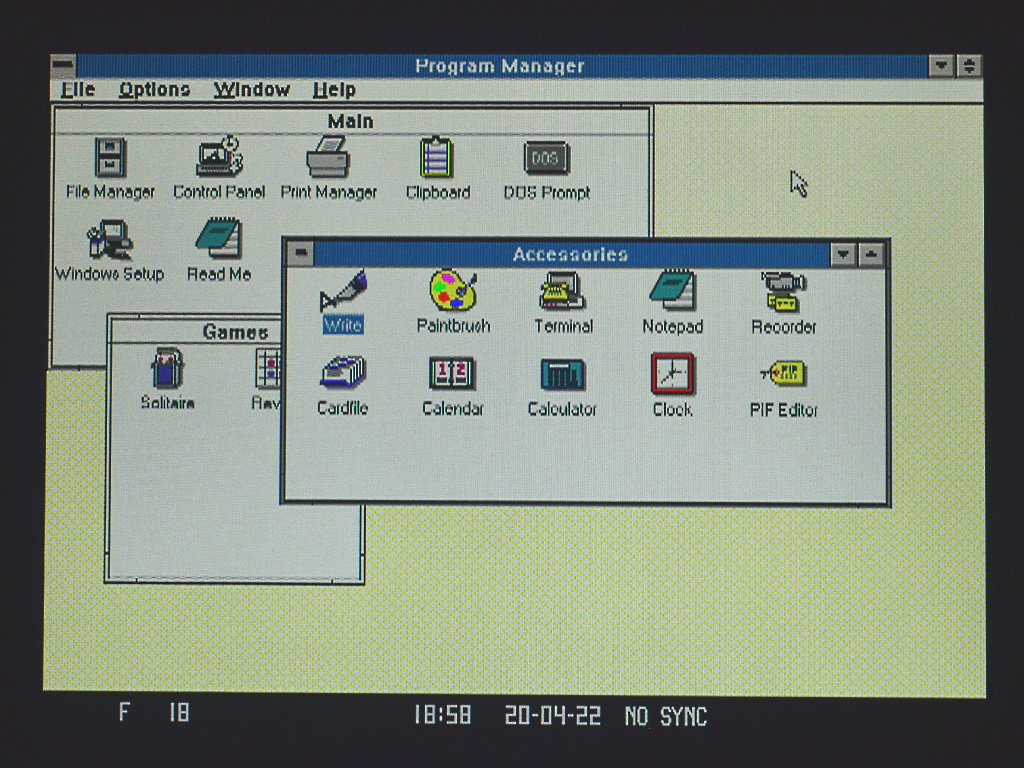Click the Paintbrush label text
The height and width of the screenshot is (768, 1024).
click(453, 325)
